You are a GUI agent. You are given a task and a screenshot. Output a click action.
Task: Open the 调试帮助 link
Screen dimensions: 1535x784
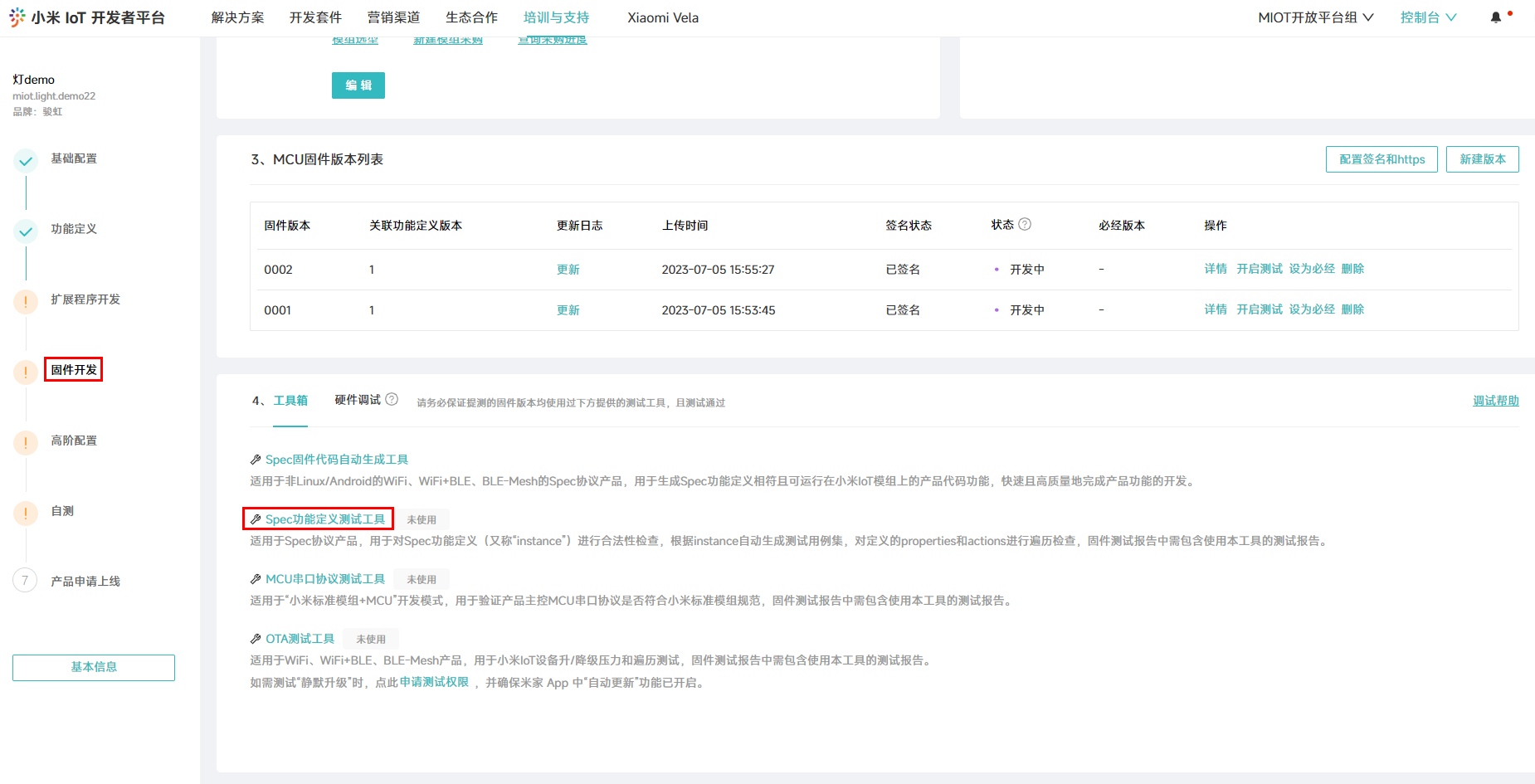tap(1496, 401)
